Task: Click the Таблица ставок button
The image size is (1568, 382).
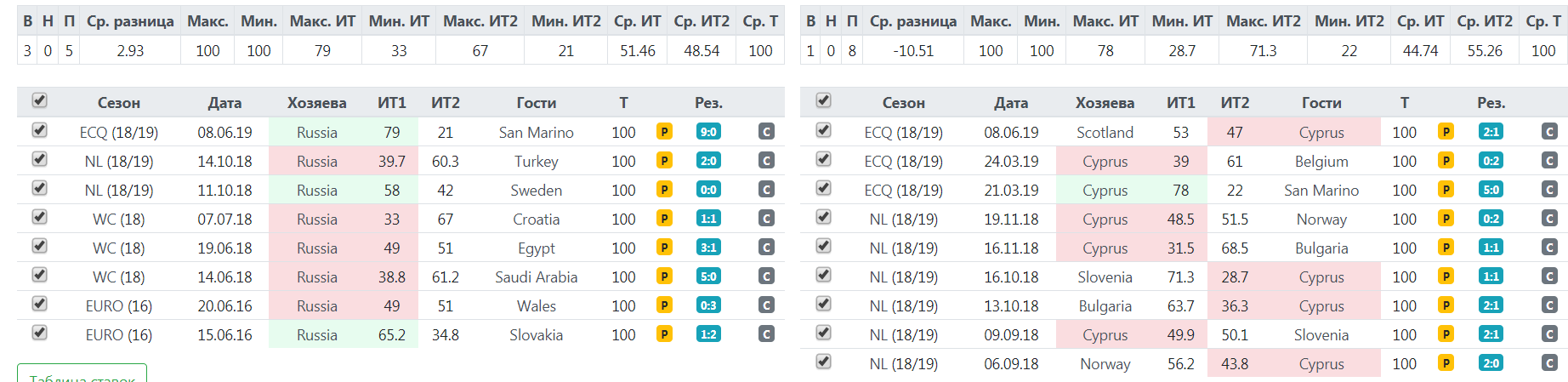Action: point(82,374)
